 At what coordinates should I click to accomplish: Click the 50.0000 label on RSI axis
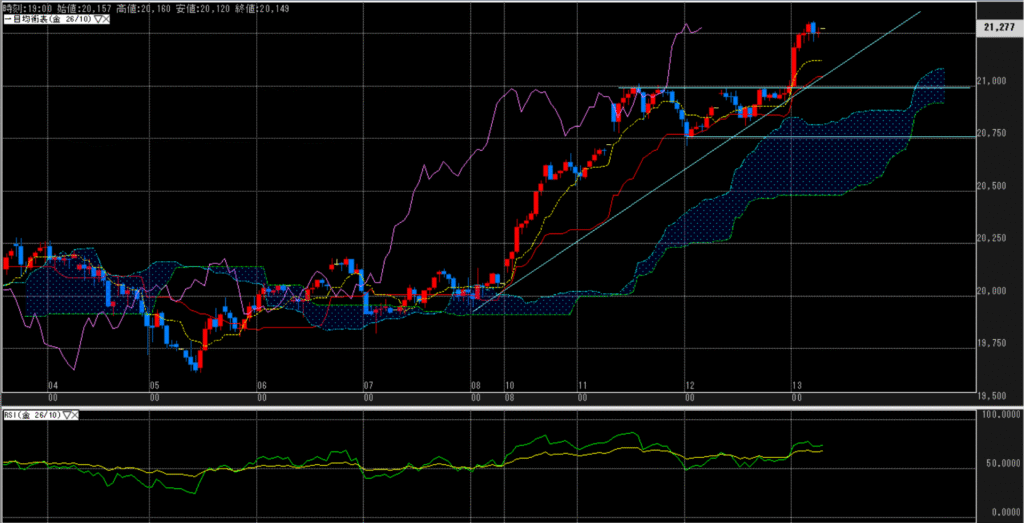click(1000, 465)
